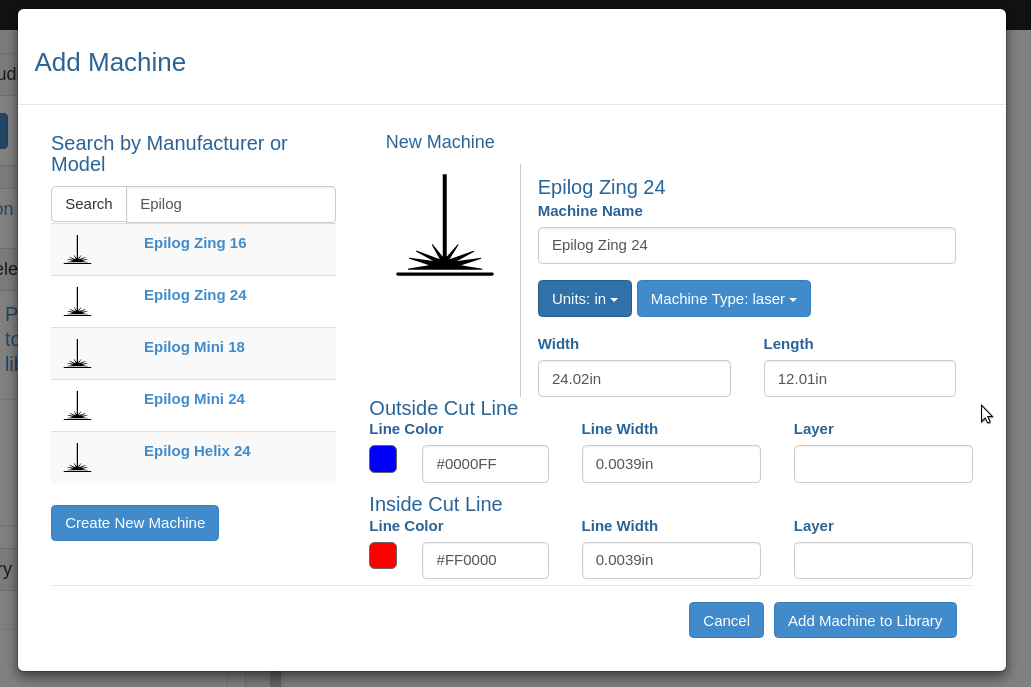1031x687 pixels.
Task: Choose the Epilog Mini 24 machine
Action: click(194, 399)
